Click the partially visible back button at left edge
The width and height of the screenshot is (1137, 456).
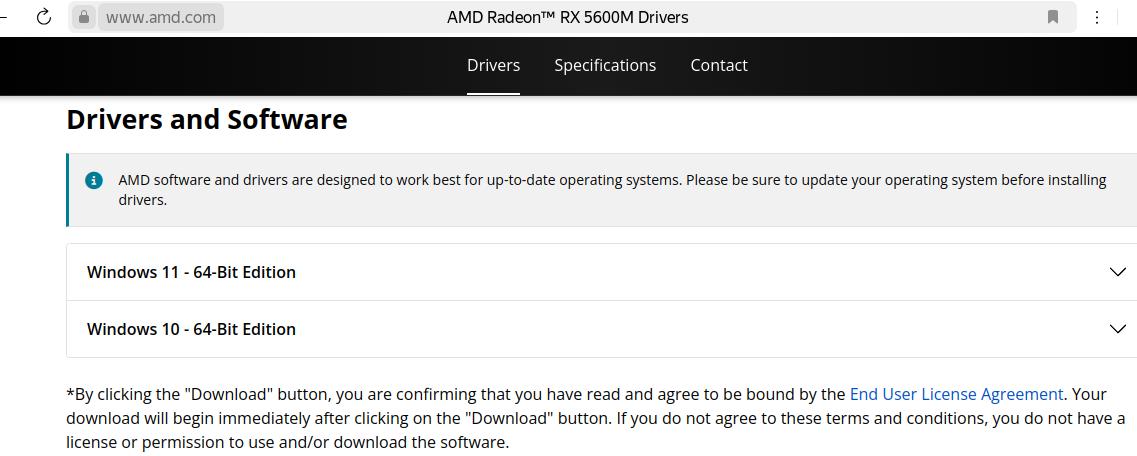pos(4,17)
